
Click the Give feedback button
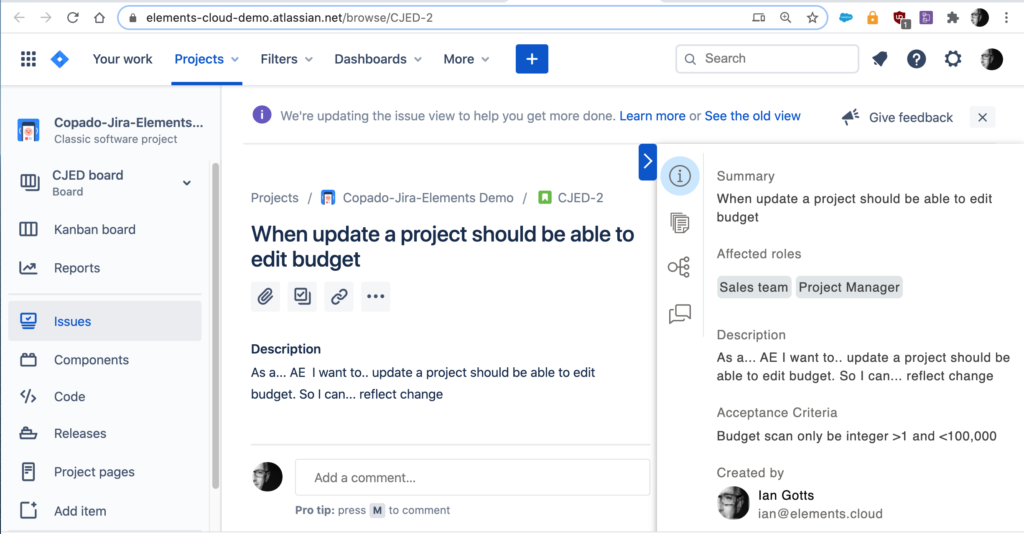[x=898, y=117]
